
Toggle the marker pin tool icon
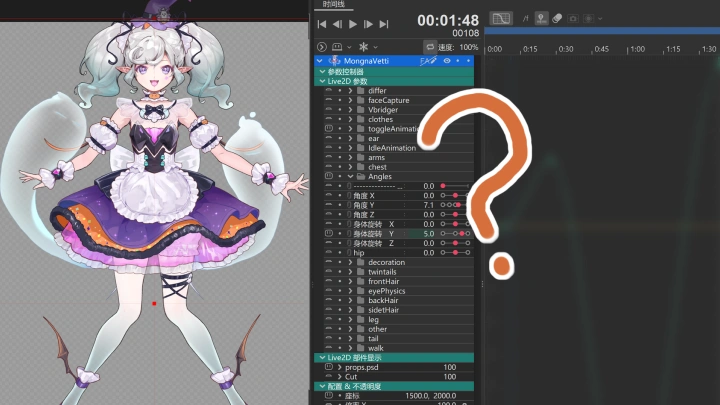click(541, 18)
